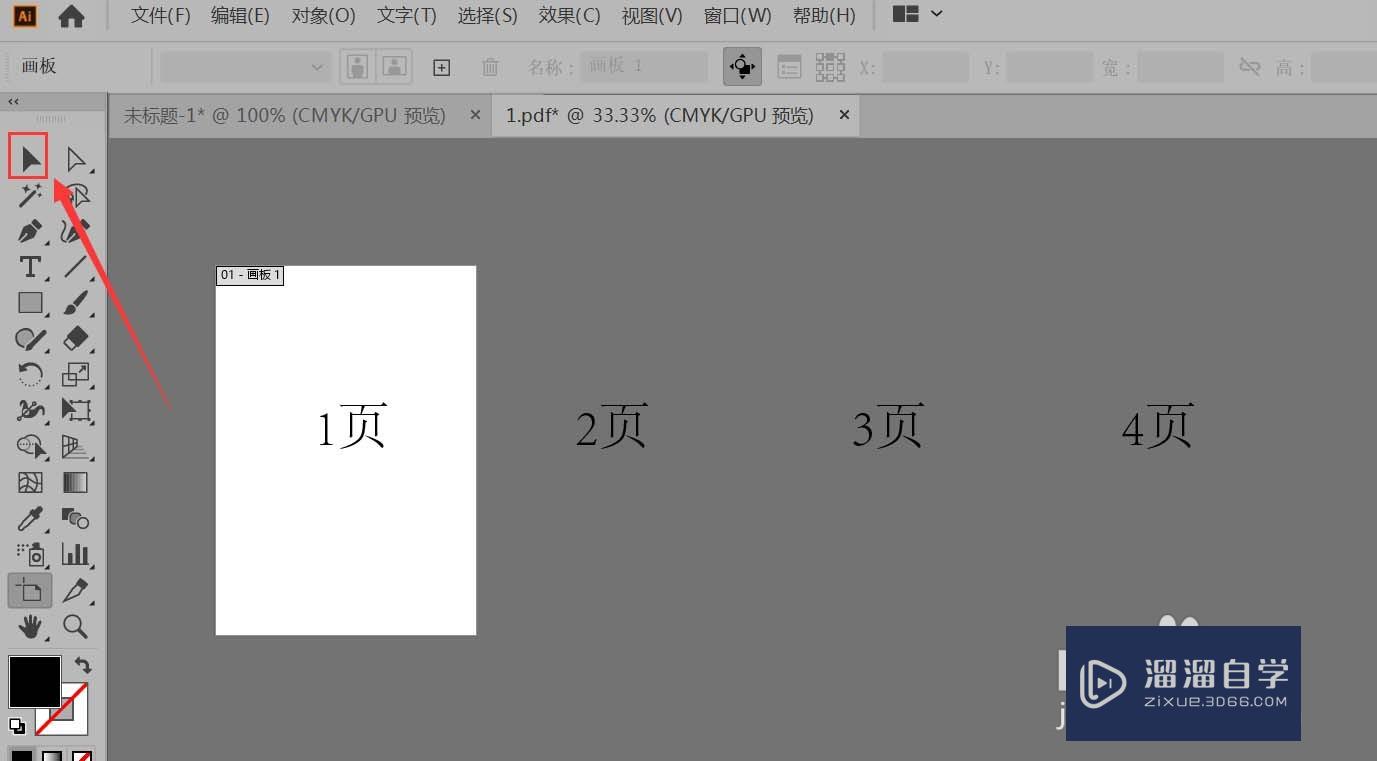Set artboard orientation to portrait
Image resolution: width=1377 pixels, height=761 pixels.
(356, 67)
